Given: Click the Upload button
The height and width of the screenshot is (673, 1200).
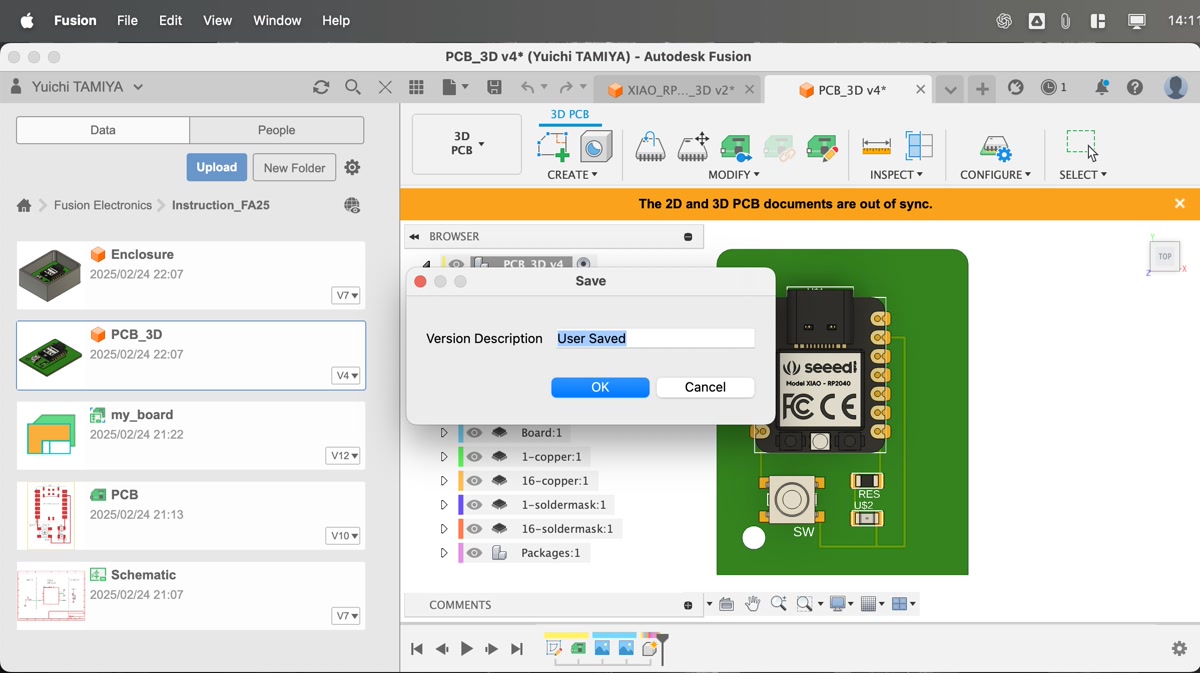Looking at the screenshot, I should [217, 167].
